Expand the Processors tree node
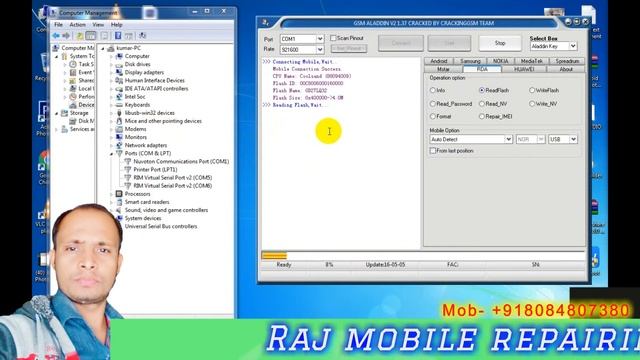 [111, 194]
